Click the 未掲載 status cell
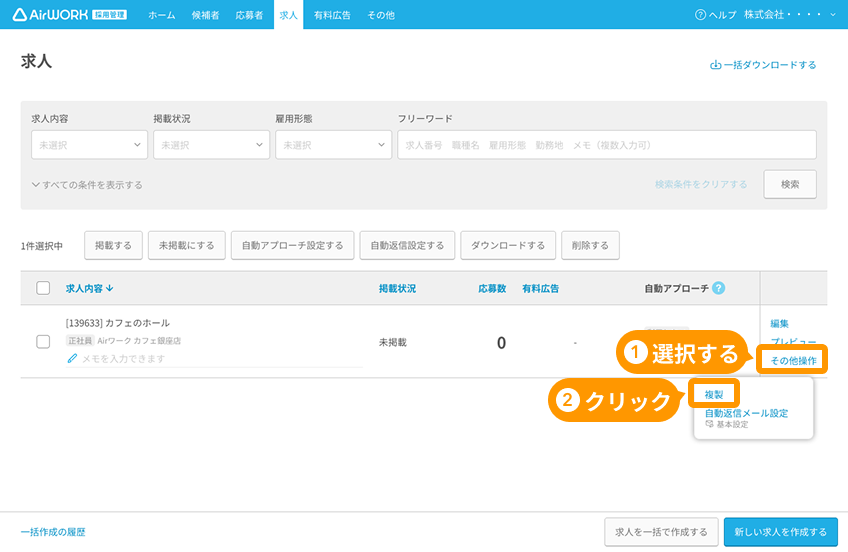 [x=393, y=342]
